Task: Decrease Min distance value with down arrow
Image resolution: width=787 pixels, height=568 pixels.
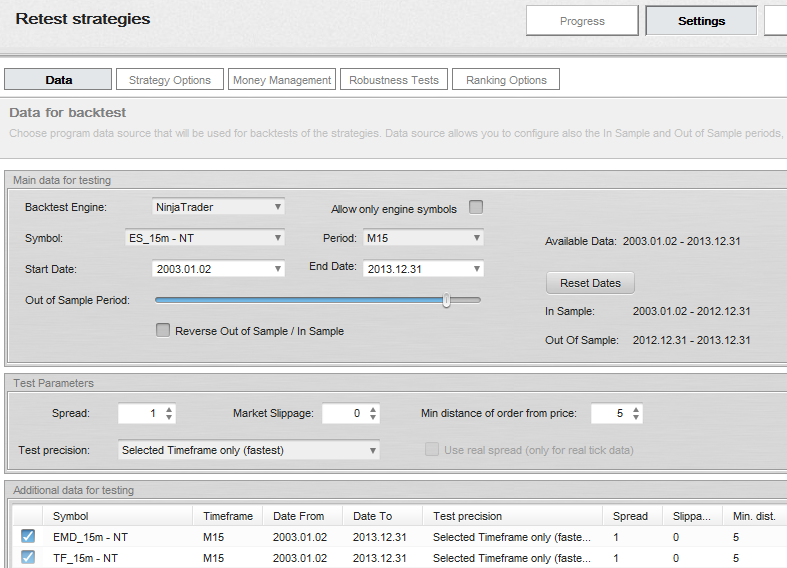Action: coord(636,417)
